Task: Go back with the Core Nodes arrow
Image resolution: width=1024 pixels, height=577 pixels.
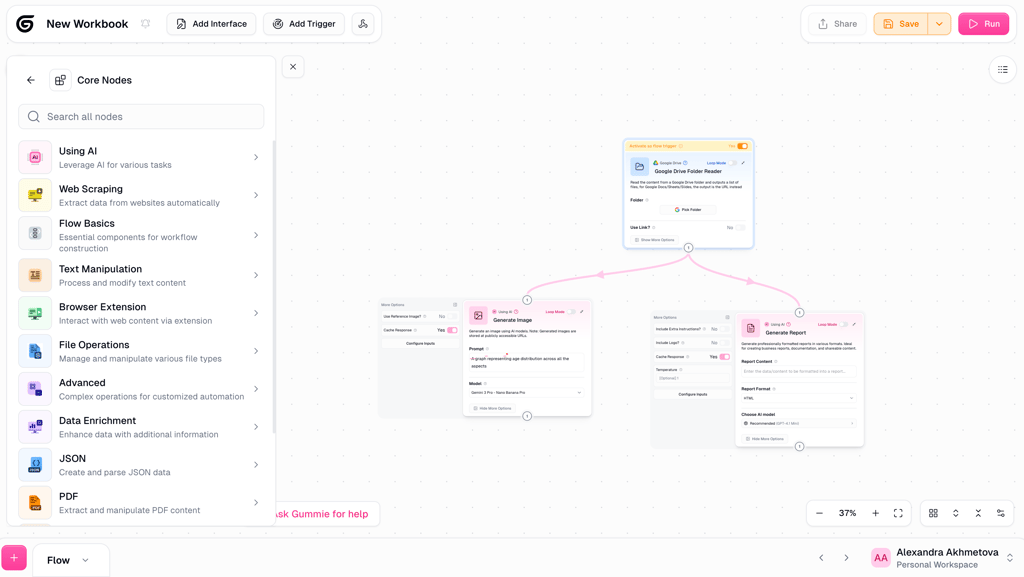Action: tap(31, 80)
